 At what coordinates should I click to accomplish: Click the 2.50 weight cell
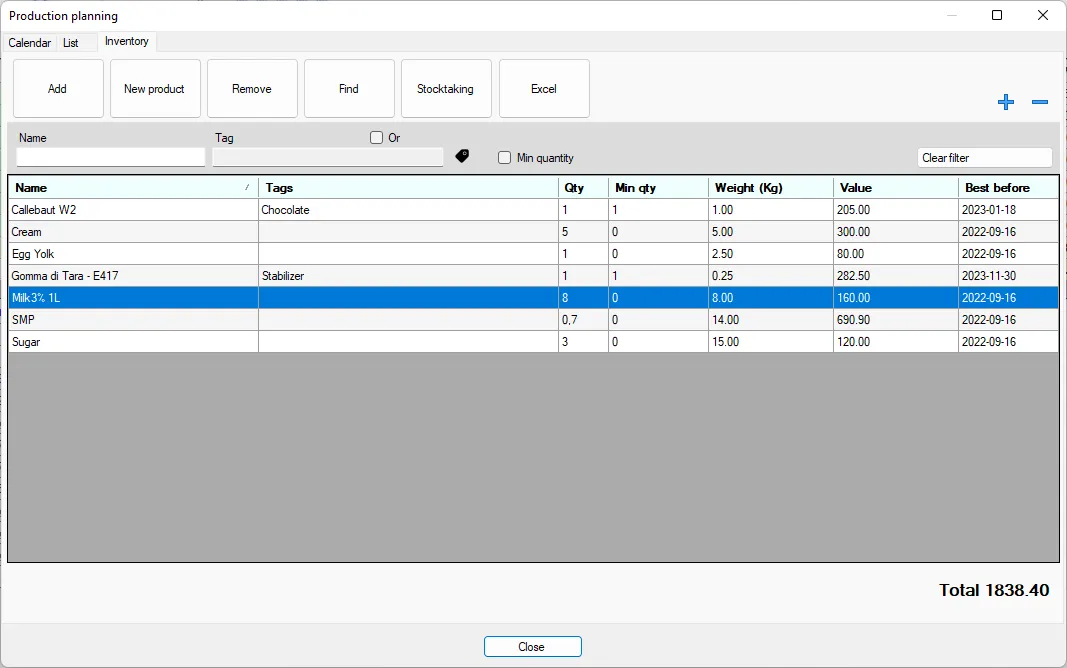[770, 254]
